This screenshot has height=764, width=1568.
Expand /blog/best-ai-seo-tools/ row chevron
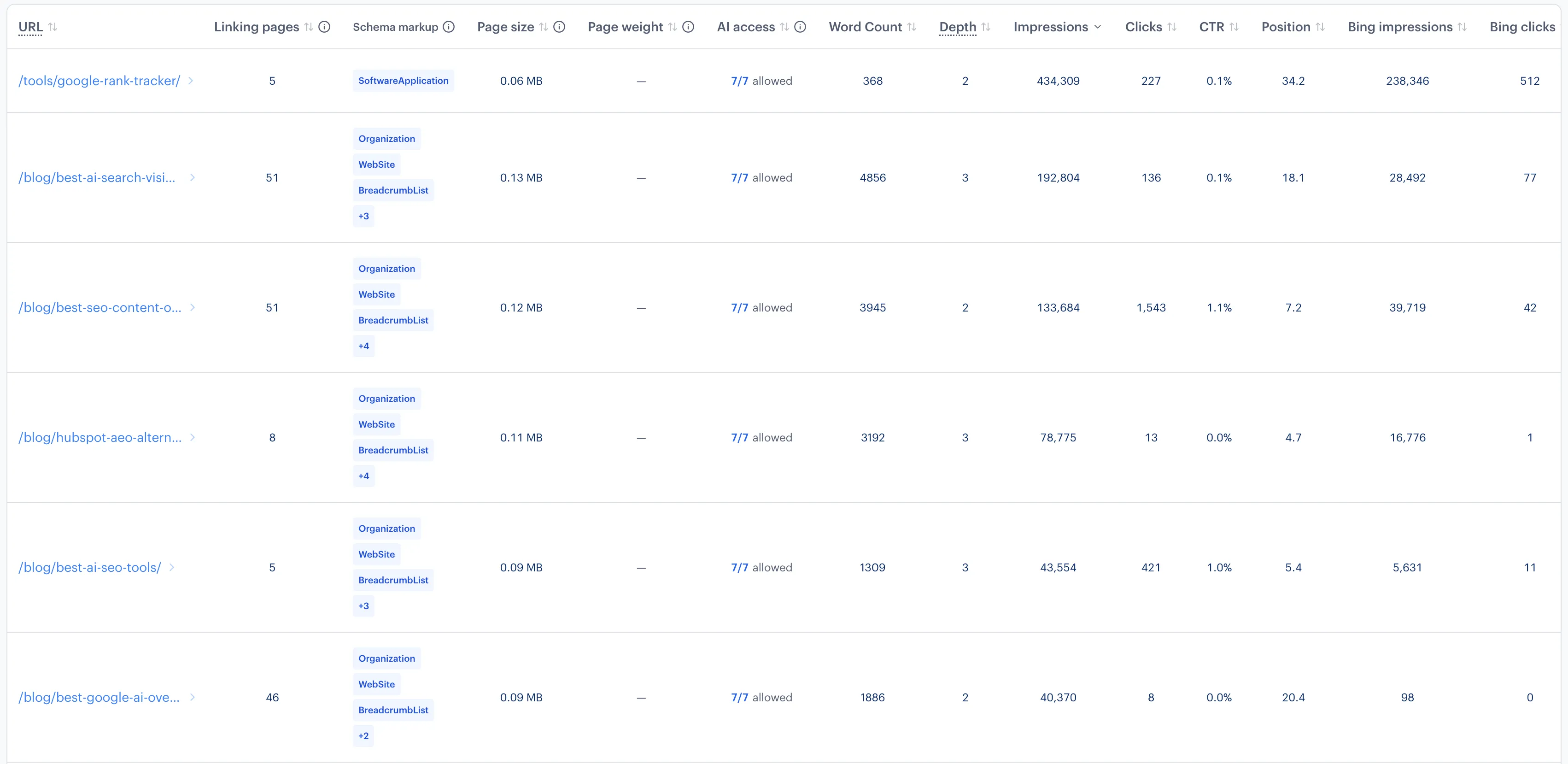[x=172, y=567]
